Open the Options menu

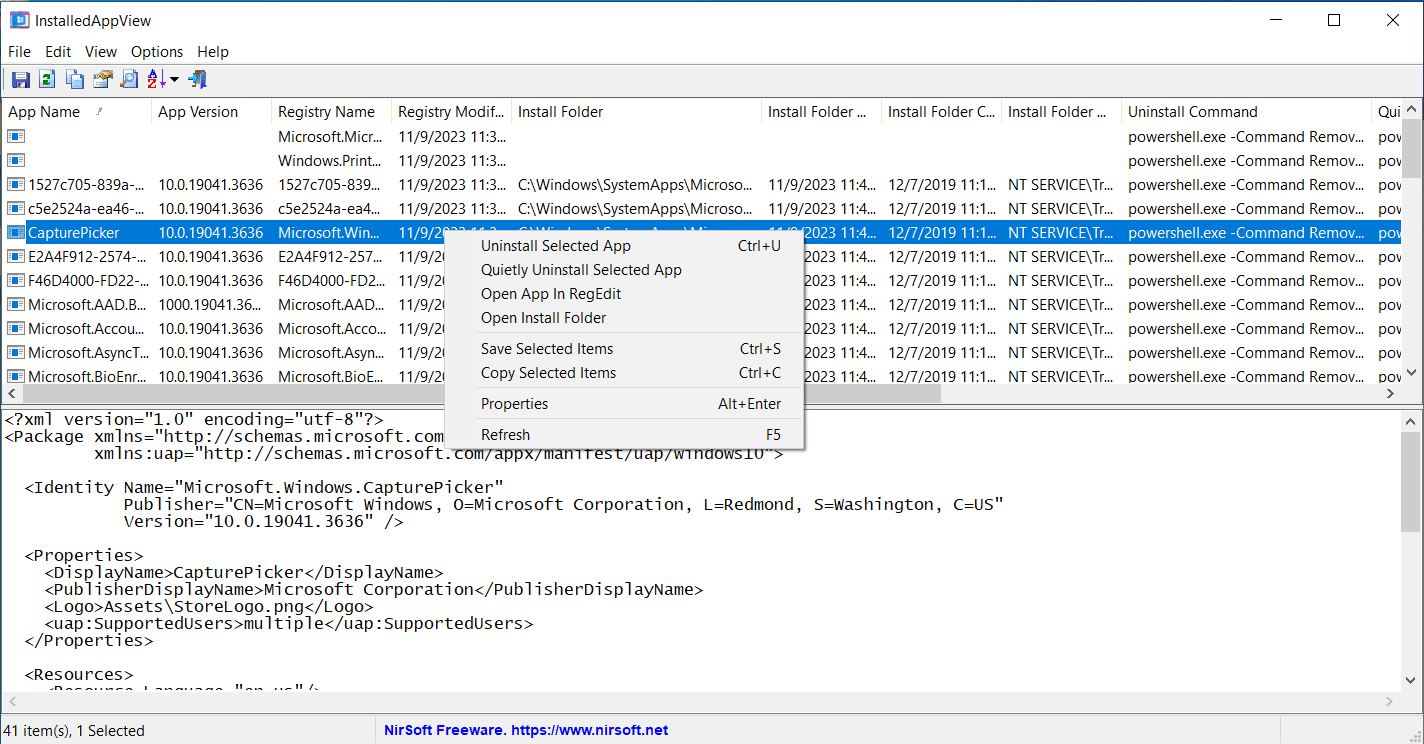tap(157, 52)
